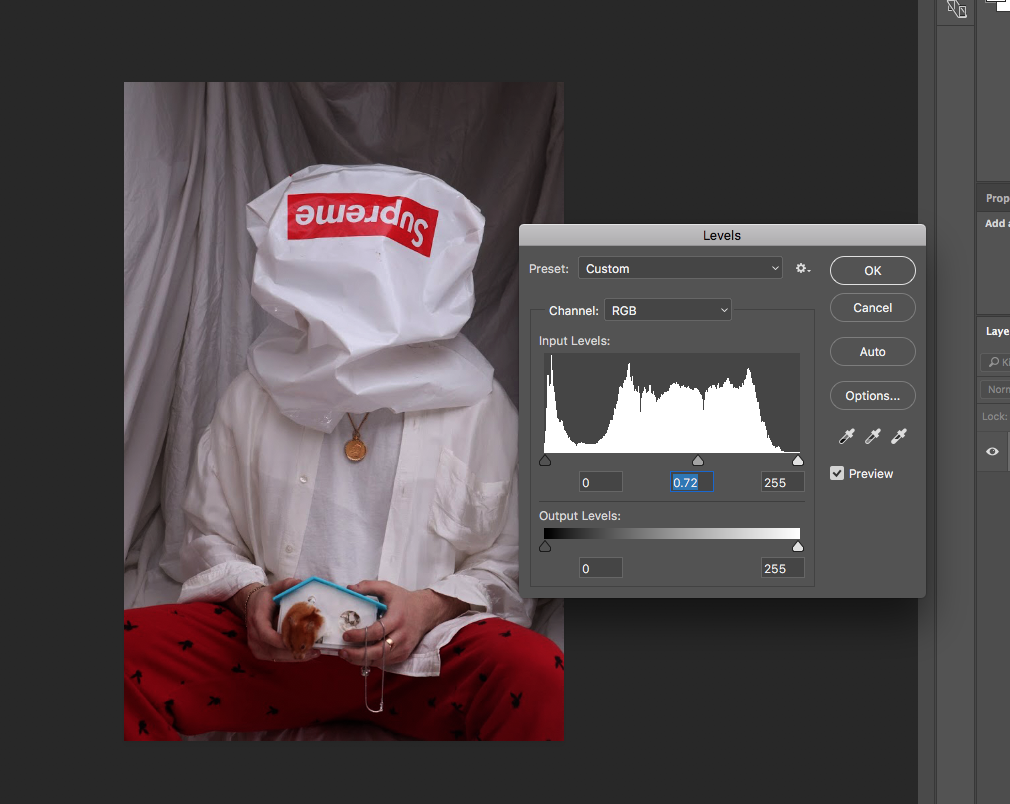Click the input shadows field showing 0
This screenshot has width=1010, height=804.
tap(600, 483)
